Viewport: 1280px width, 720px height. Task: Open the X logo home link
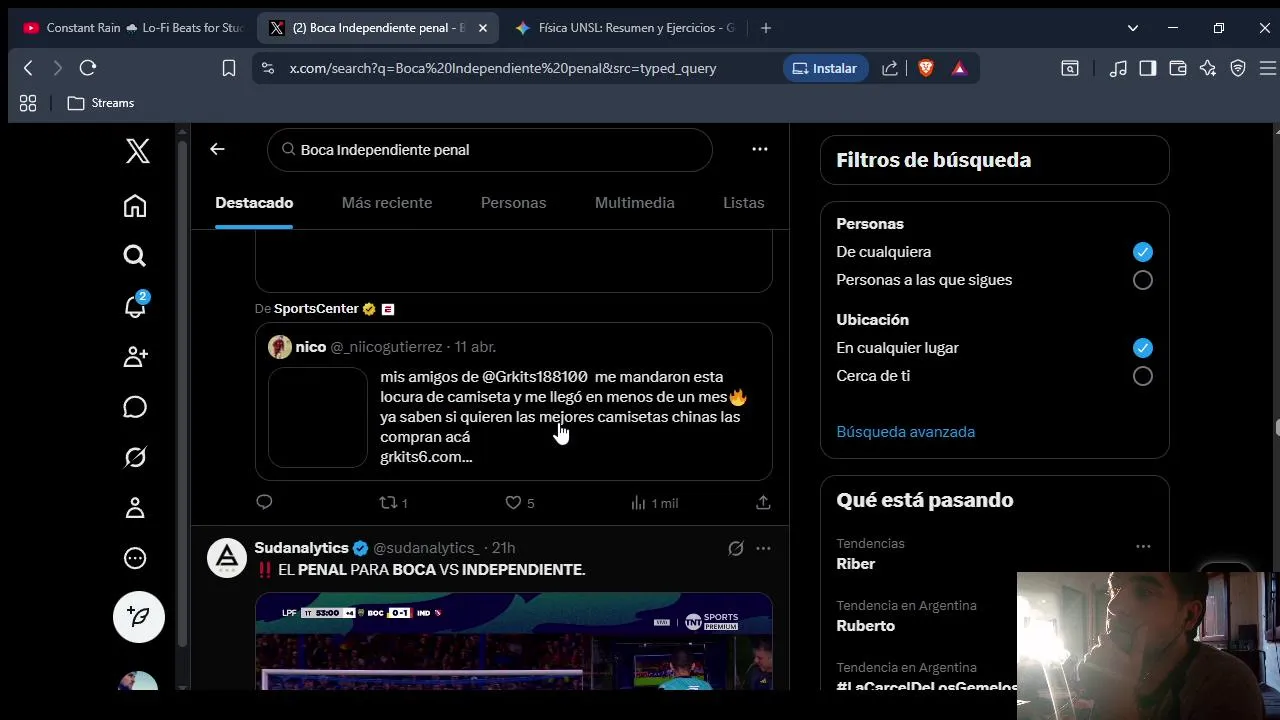[138, 151]
